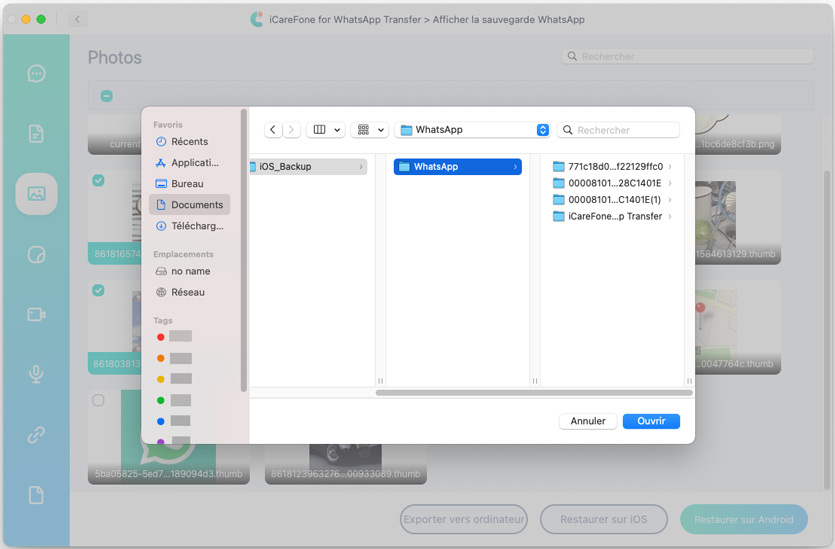Click Exporter vers ordinateur button
The height and width of the screenshot is (549, 835).
click(464, 519)
